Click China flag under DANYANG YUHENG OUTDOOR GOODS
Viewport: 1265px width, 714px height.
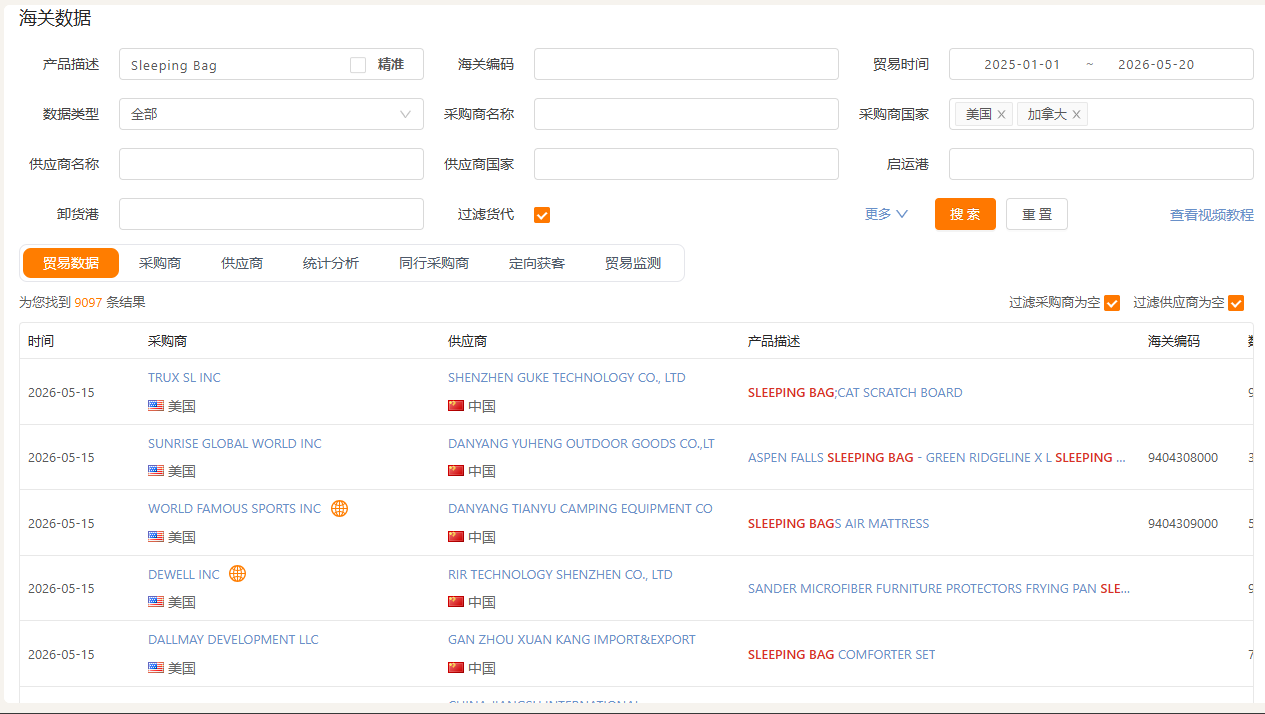(456, 471)
